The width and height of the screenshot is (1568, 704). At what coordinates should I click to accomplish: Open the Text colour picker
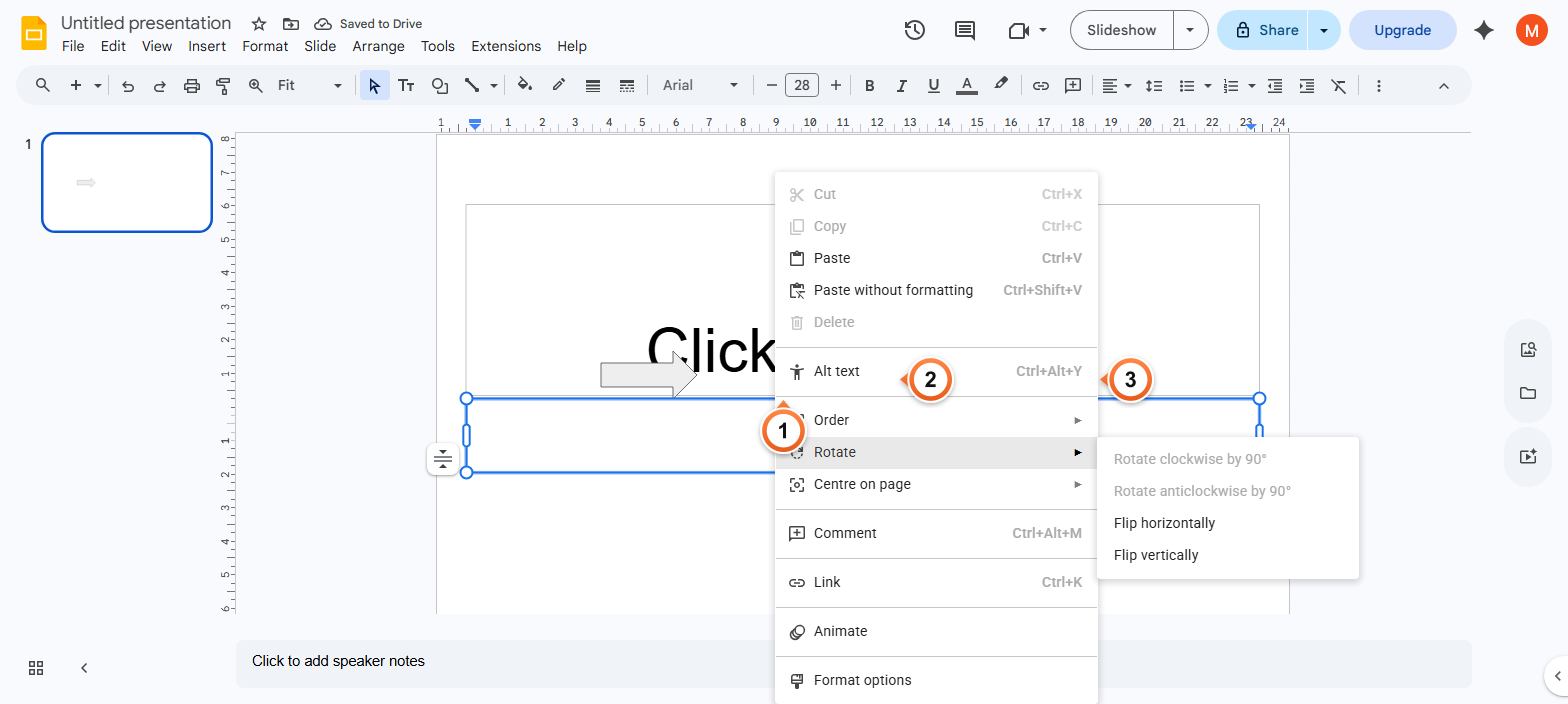pyautogui.click(x=966, y=86)
